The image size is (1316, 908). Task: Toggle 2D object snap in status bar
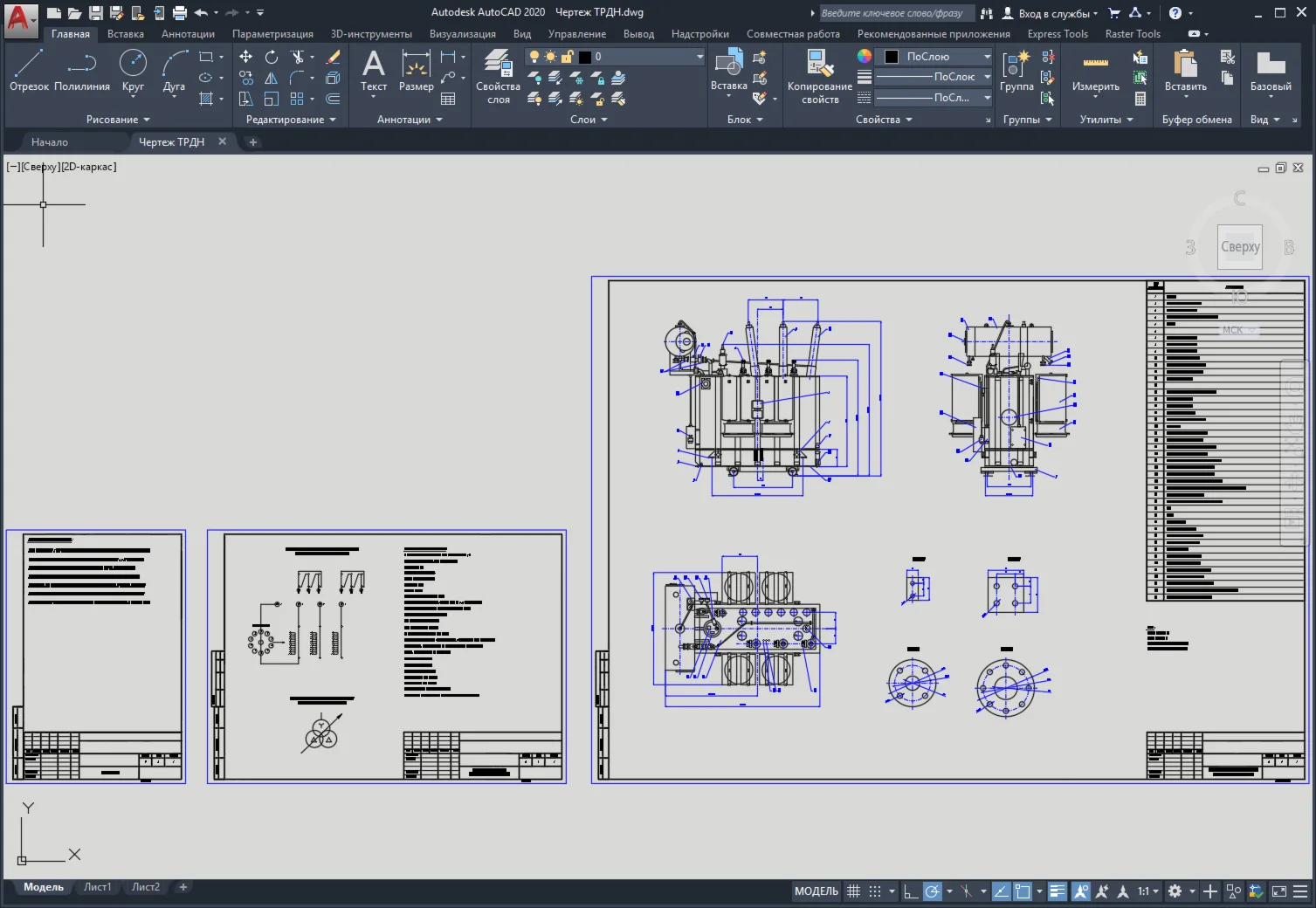tap(1023, 891)
